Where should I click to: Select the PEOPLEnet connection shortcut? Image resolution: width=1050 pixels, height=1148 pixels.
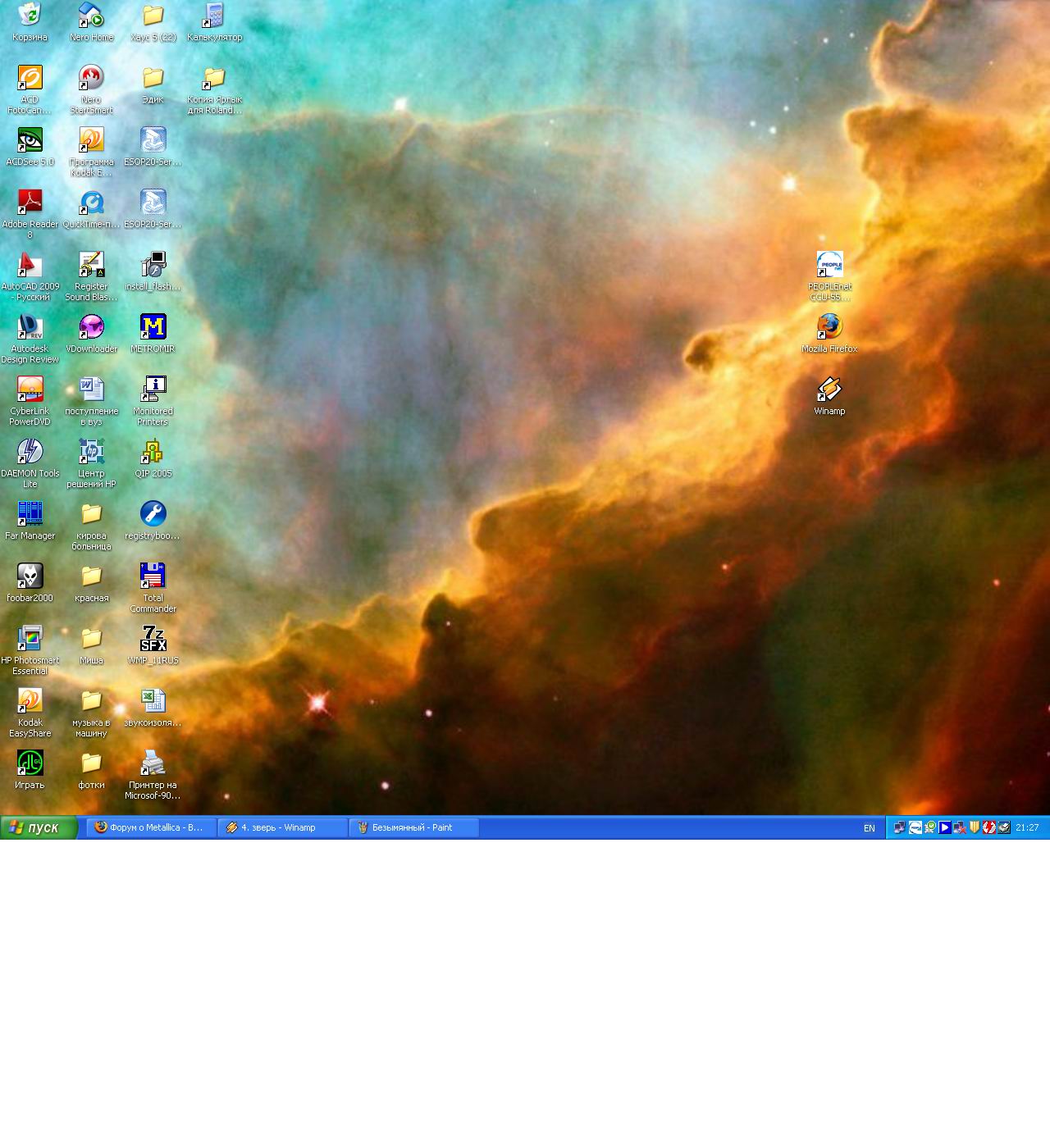coord(829,265)
